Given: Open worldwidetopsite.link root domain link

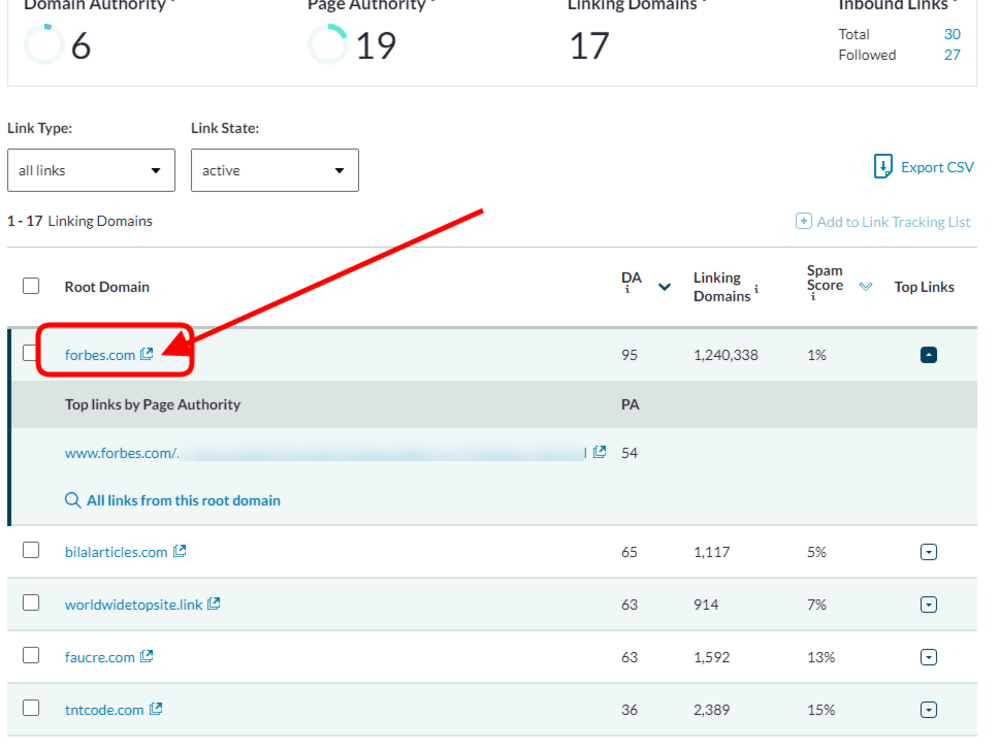Looking at the screenshot, I should point(133,605).
